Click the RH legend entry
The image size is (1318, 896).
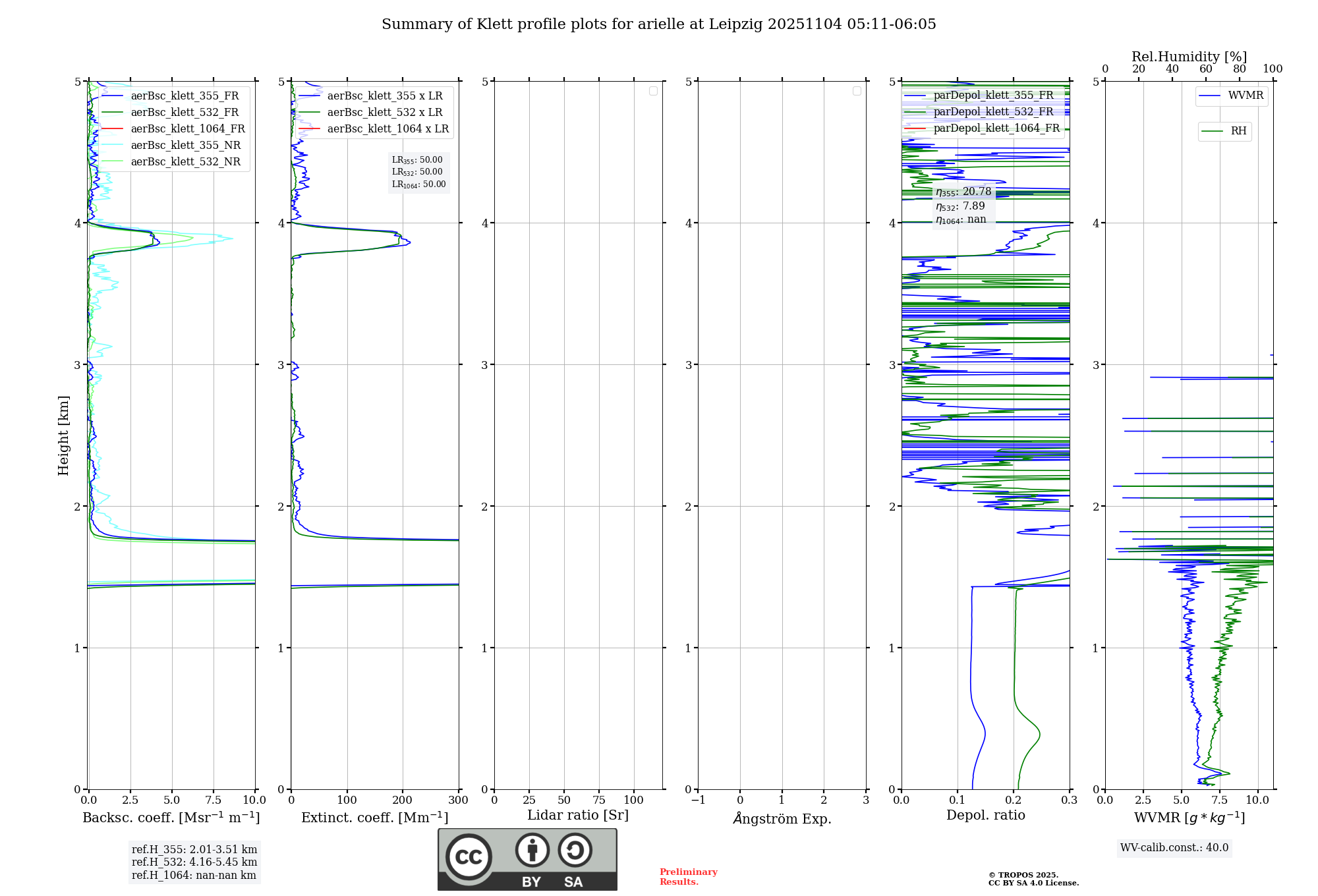tap(1238, 131)
